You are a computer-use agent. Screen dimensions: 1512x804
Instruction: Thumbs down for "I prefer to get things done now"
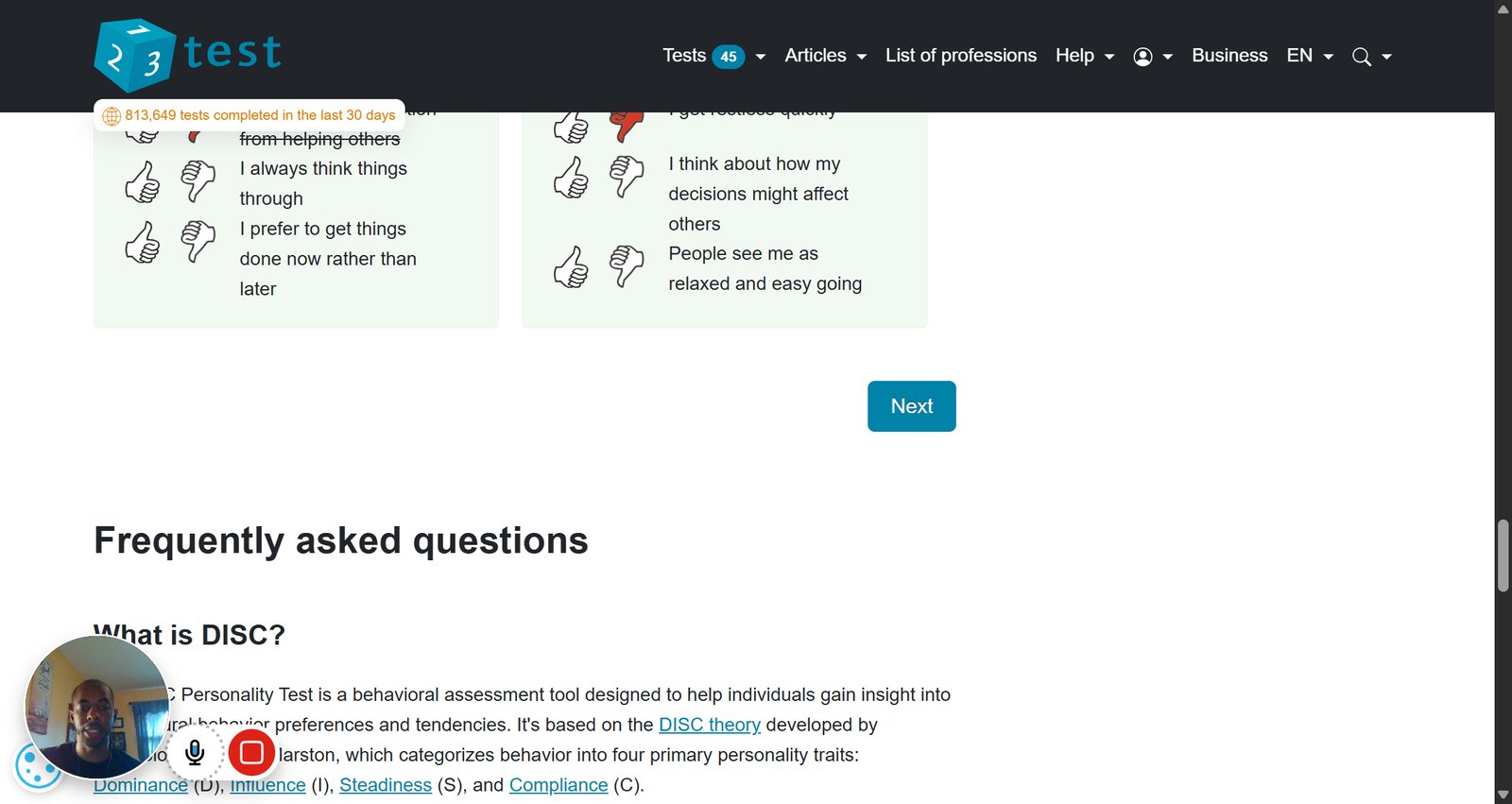tap(198, 242)
